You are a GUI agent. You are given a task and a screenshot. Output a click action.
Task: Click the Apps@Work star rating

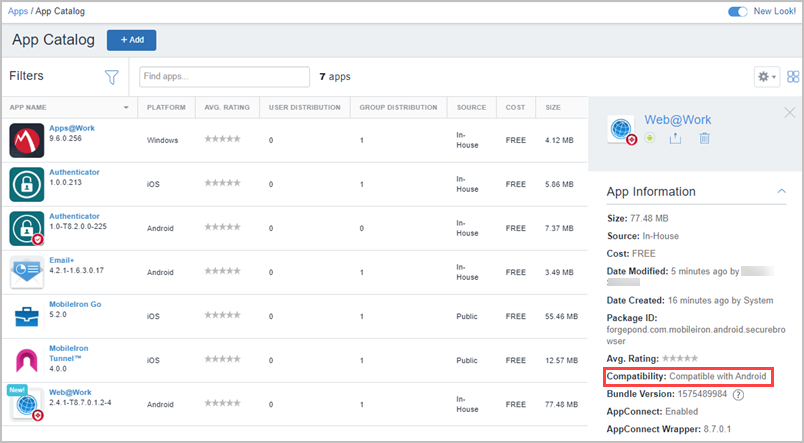coord(223,139)
